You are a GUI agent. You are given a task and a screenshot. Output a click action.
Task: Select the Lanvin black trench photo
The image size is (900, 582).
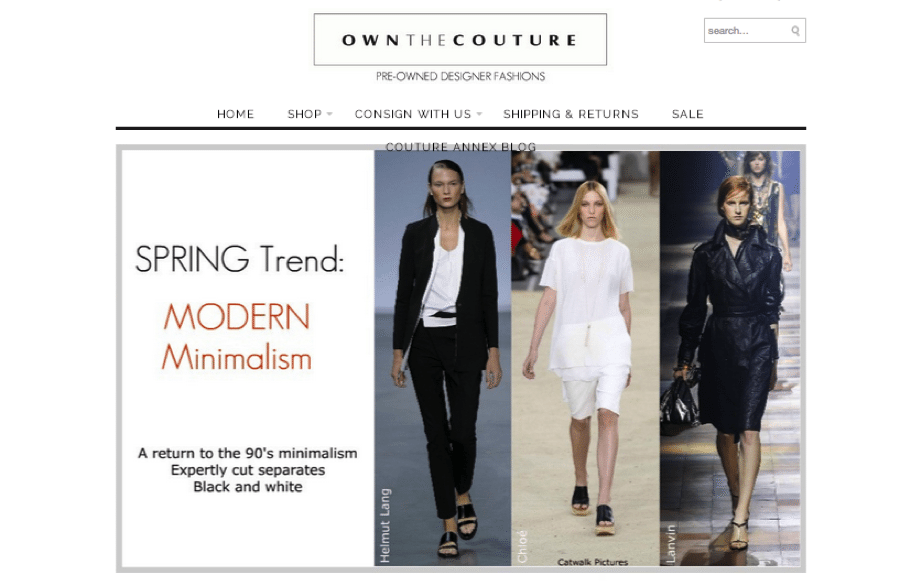coord(730,358)
